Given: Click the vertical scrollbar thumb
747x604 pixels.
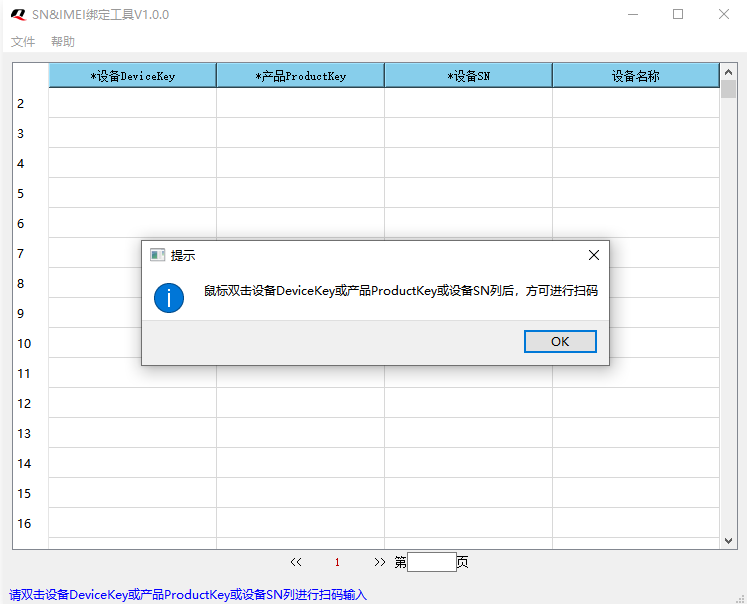Looking at the screenshot, I should click(x=728, y=89).
